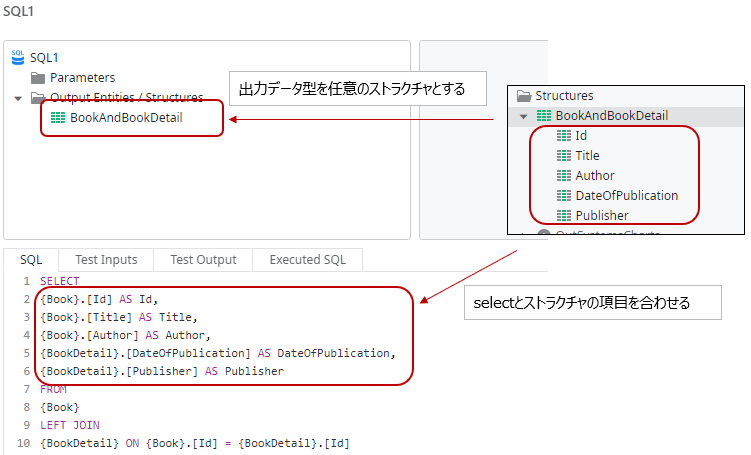Click the Publisher attribute icon

pyautogui.click(x=564, y=216)
